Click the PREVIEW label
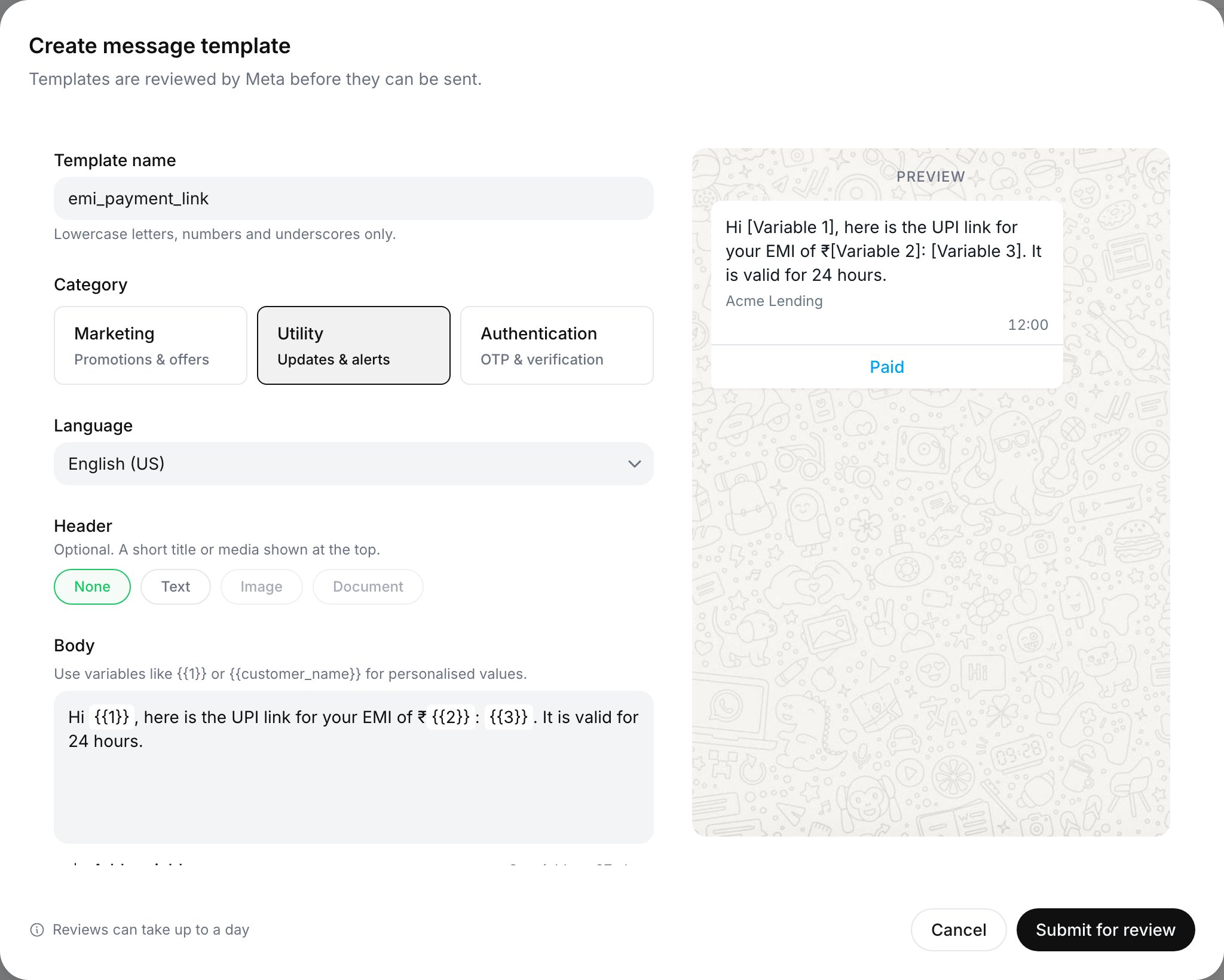Viewport: 1224px width, 980px height. (931, 177)
